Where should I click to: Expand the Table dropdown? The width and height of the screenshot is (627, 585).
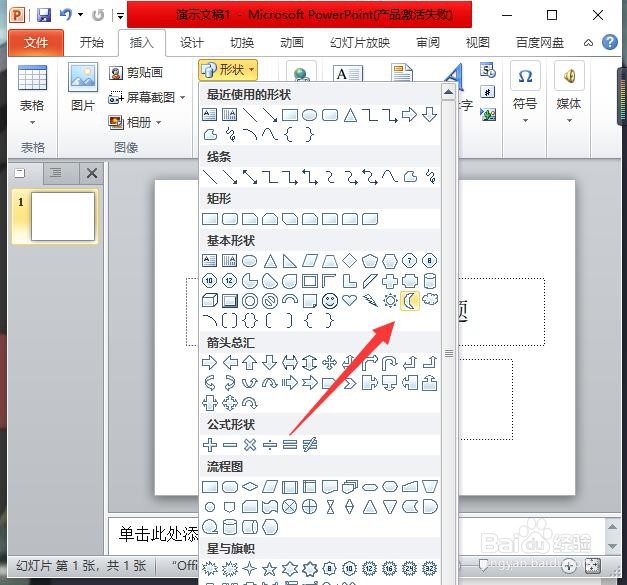(x=32, y=122)
